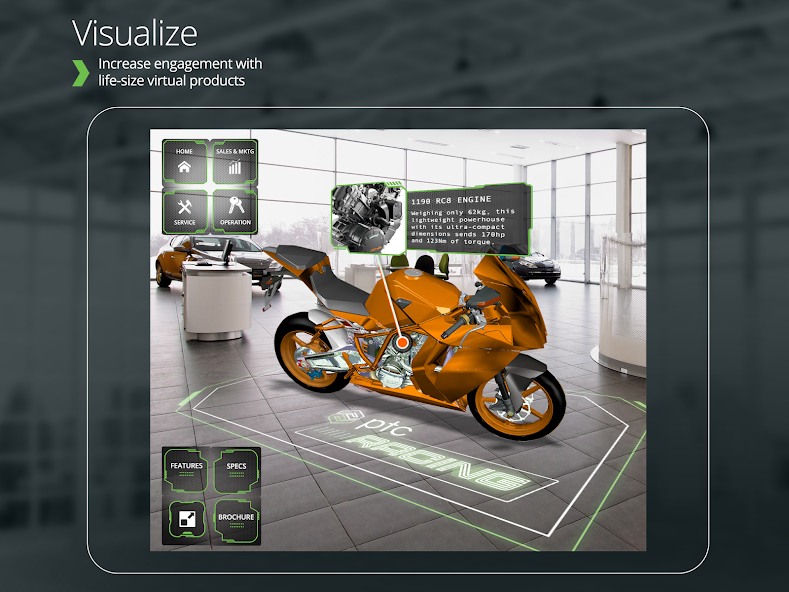Select the 1190 RC8 ENGINE heading
Viewport: 789px width, 592px height.
pos(451,200)
